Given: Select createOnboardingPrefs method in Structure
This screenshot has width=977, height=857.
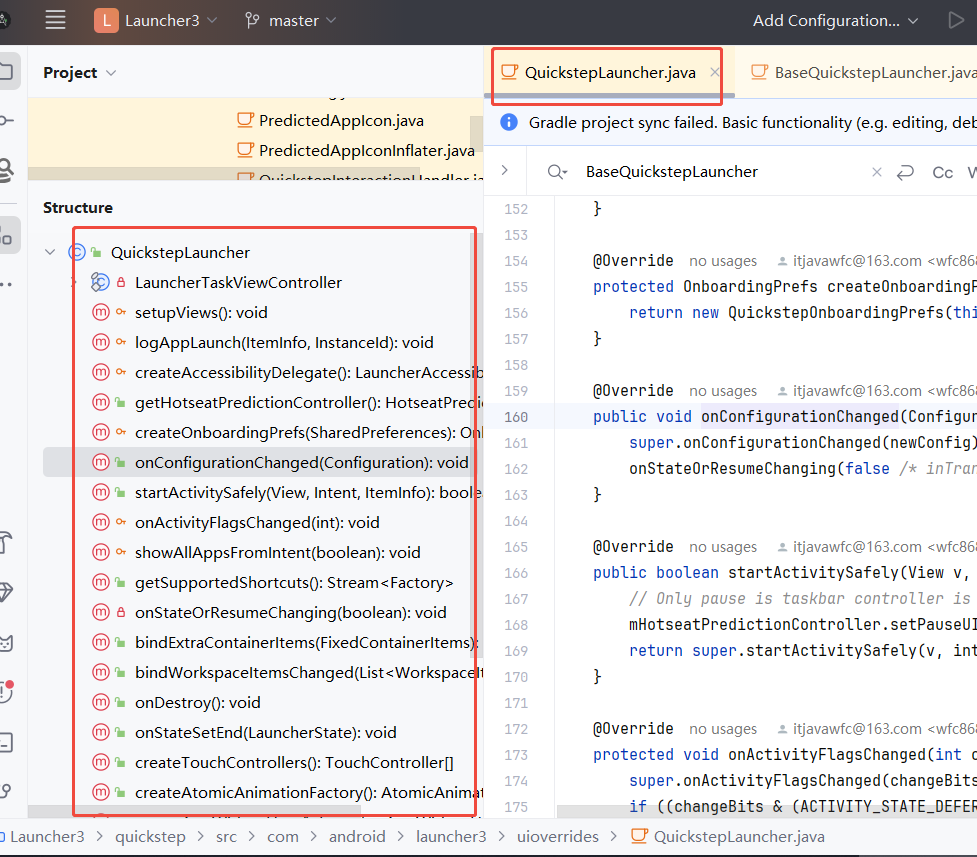Looking at the screenshot, I should click(308, 432).
